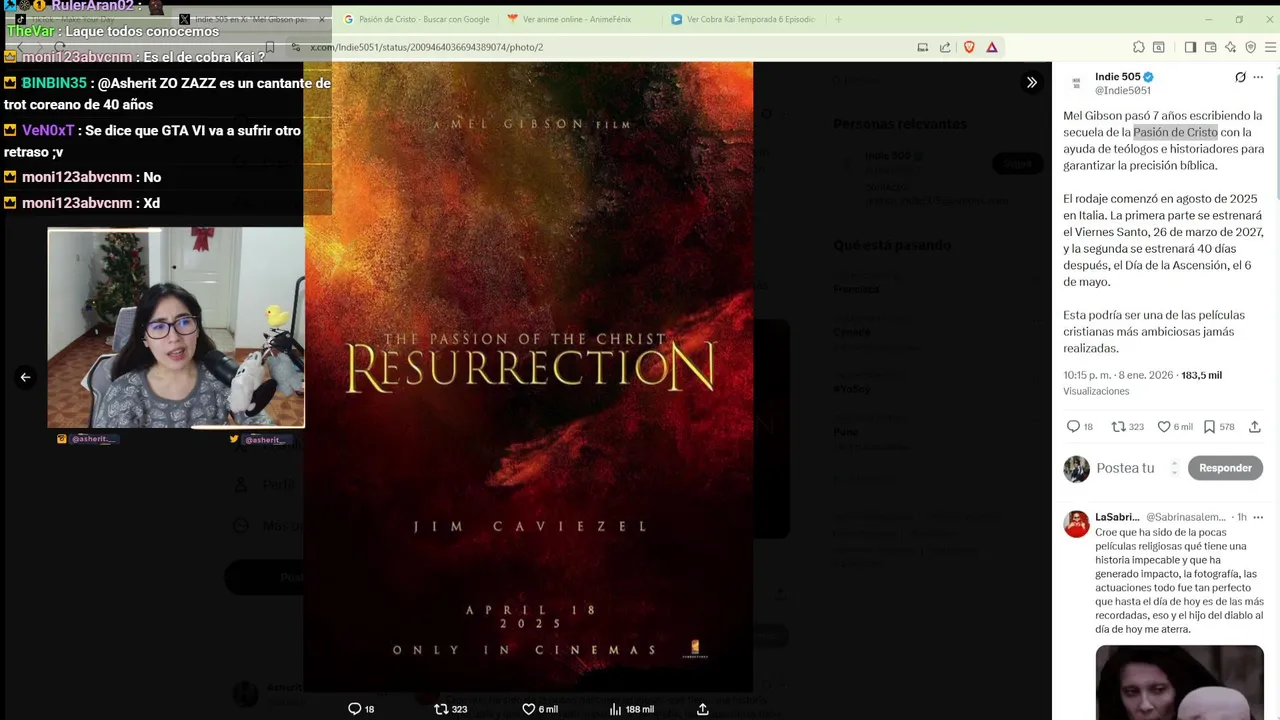Image resolution: width=1280 pixels, height=720 pixels.
Task: Click tweet timestamp 10:15 p. m. 8 ene. 2026
Action: [1118, 375]
